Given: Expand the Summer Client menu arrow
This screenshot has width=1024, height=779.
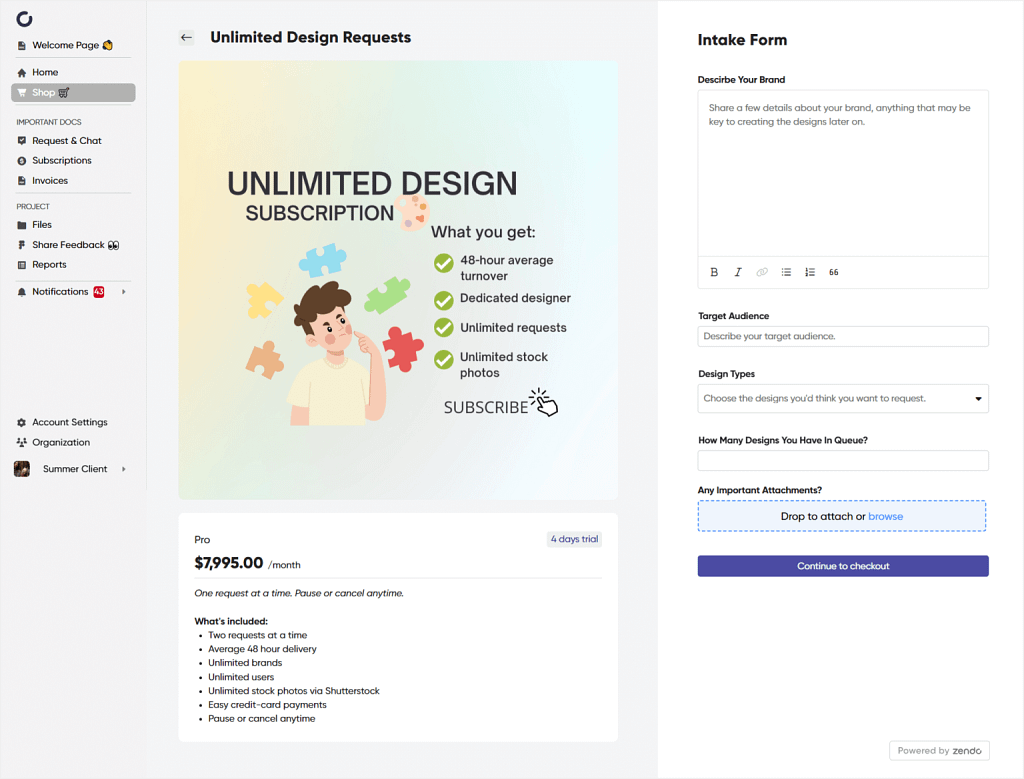Looking at the screenshot, I should [123, 469].
